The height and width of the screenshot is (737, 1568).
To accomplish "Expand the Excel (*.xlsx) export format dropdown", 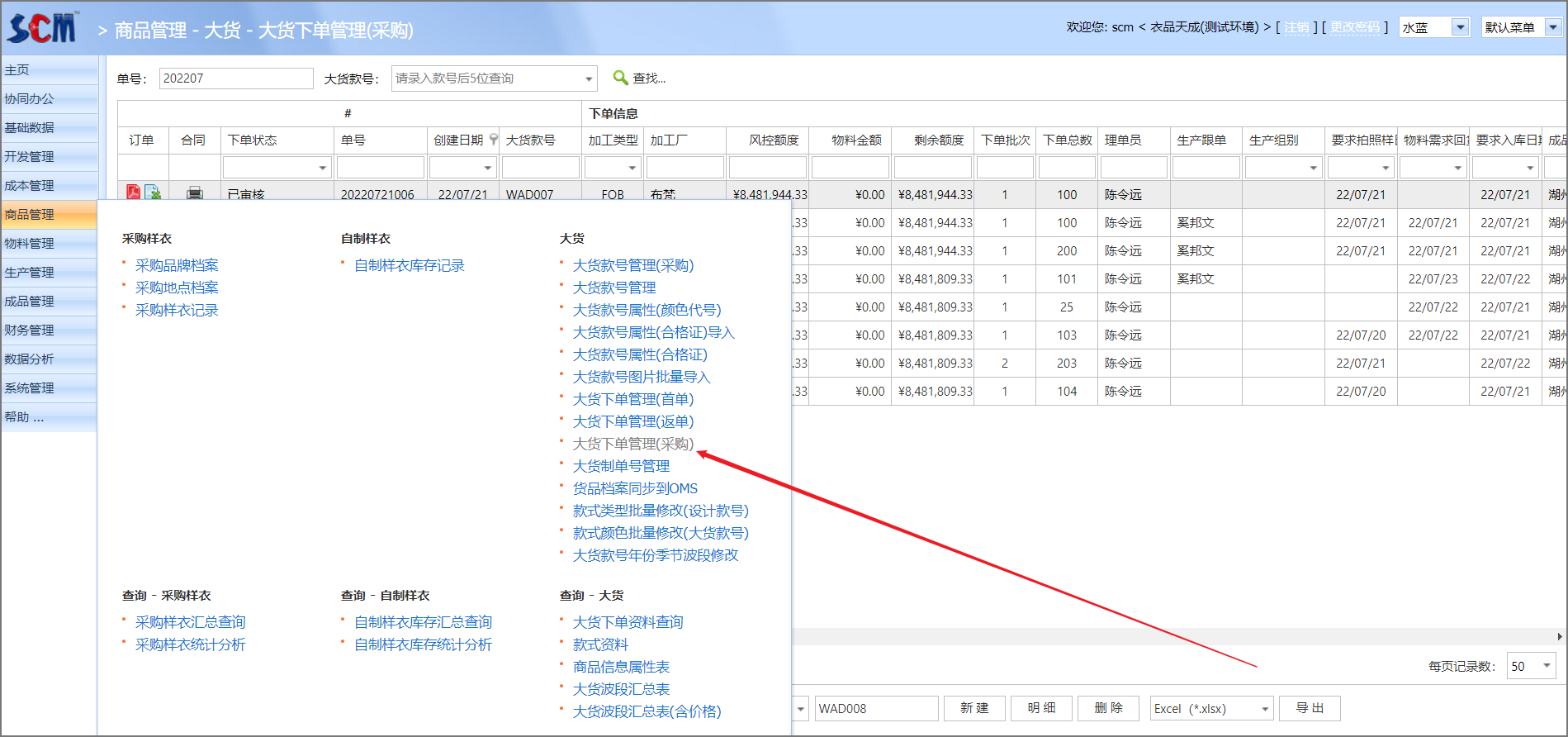I will click(x=1264, y=709).
